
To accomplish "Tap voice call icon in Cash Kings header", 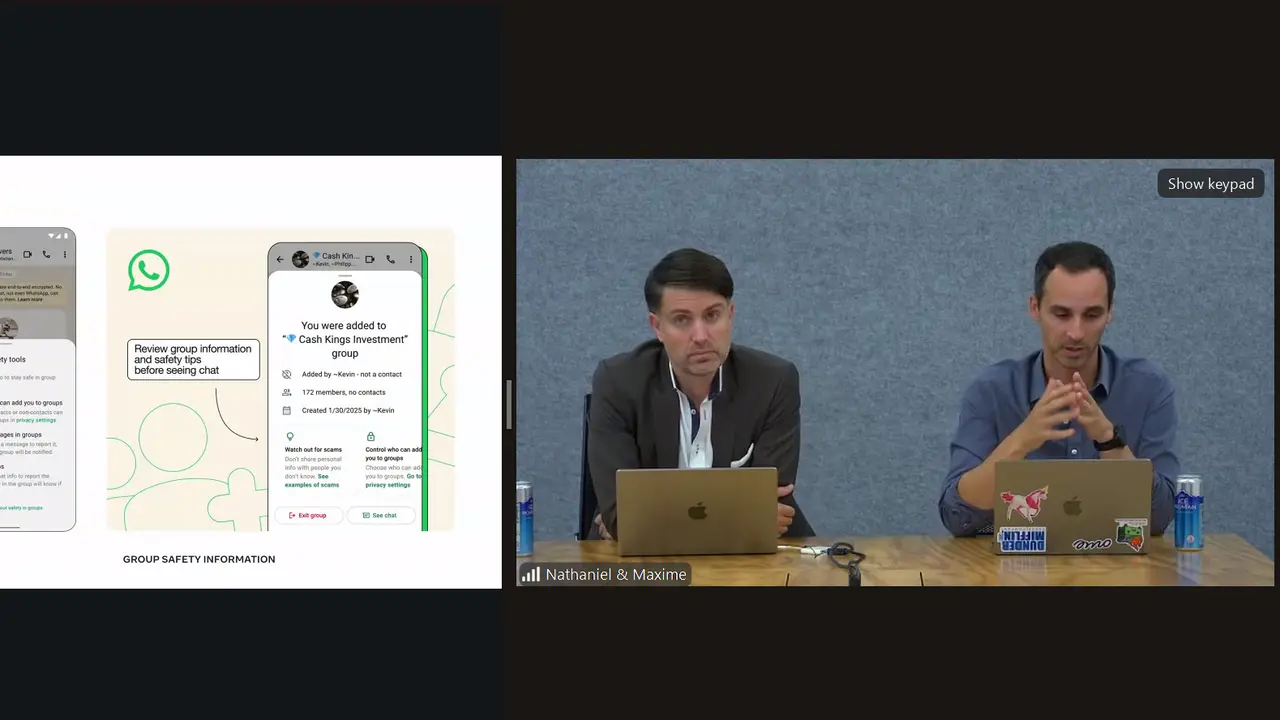I will tap(392, 259).
